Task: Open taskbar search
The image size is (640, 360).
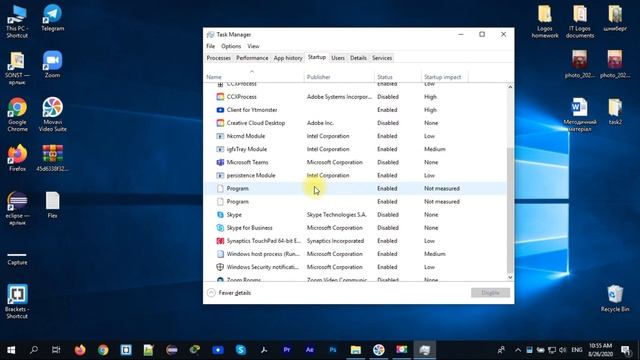Action: coord(34,350)
